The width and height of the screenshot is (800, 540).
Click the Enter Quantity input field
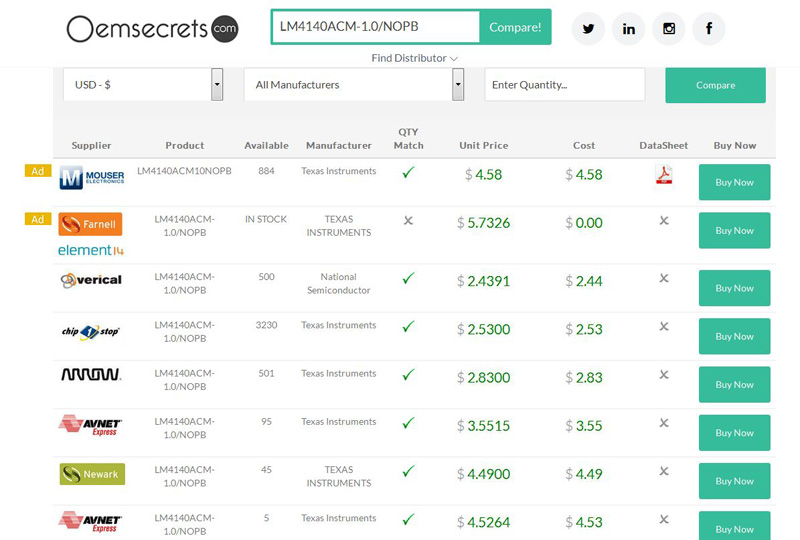tap(565, 85)
